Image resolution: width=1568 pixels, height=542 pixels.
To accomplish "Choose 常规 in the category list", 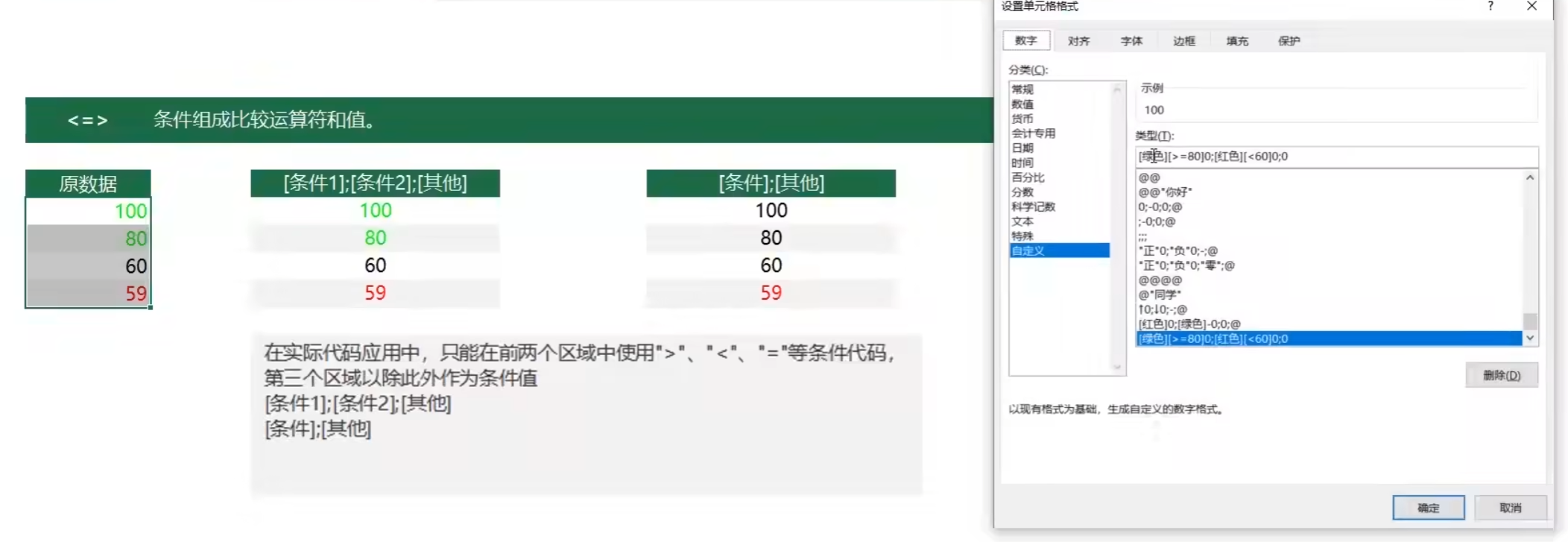I will point(1022,89).
